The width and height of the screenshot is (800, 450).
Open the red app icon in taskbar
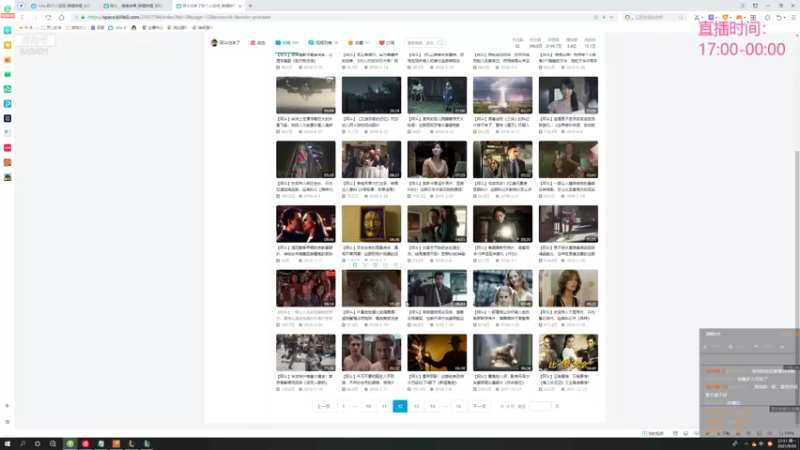pyautogui.click(x=85, y=444)
